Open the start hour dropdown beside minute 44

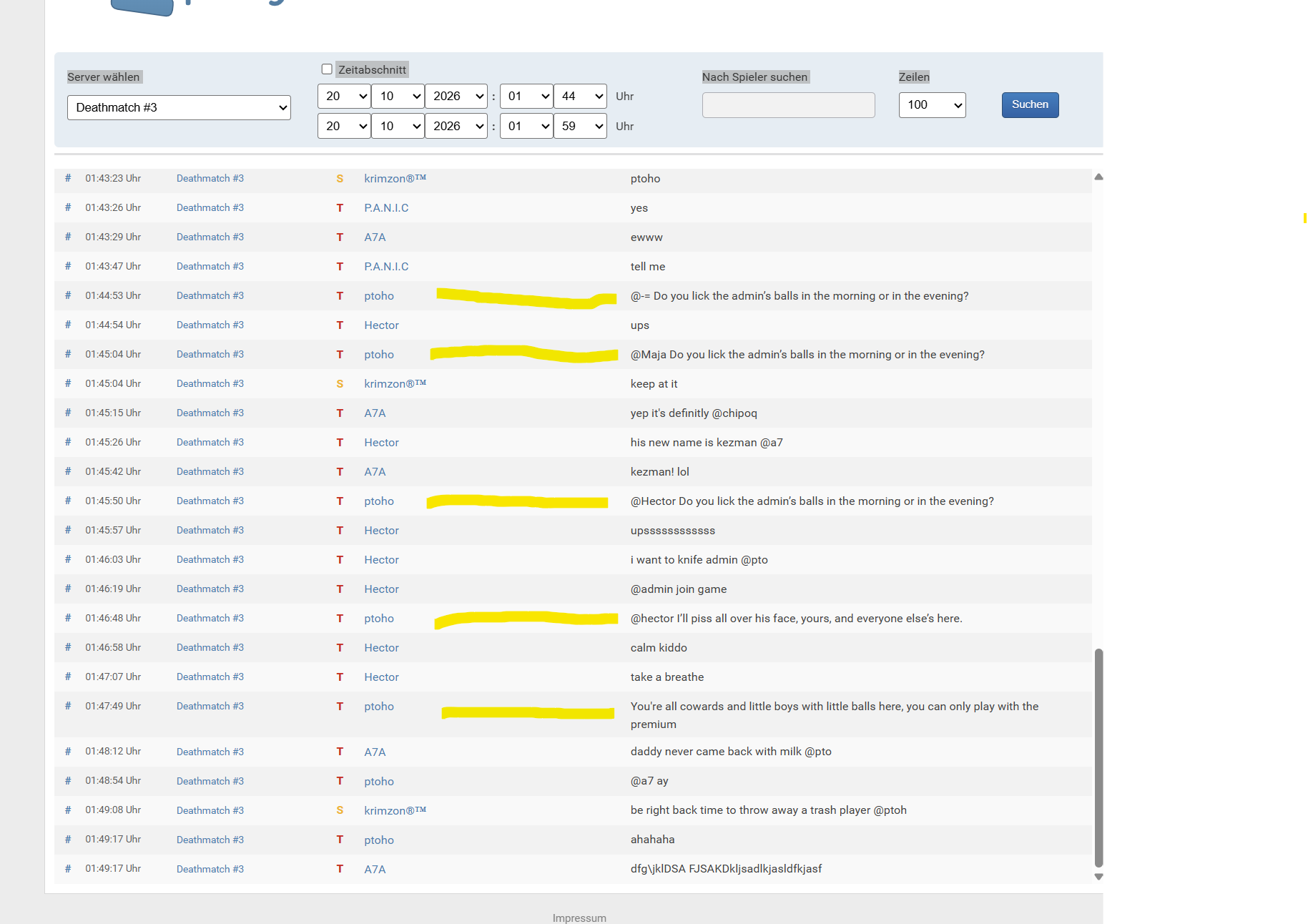tap(526, 97)
